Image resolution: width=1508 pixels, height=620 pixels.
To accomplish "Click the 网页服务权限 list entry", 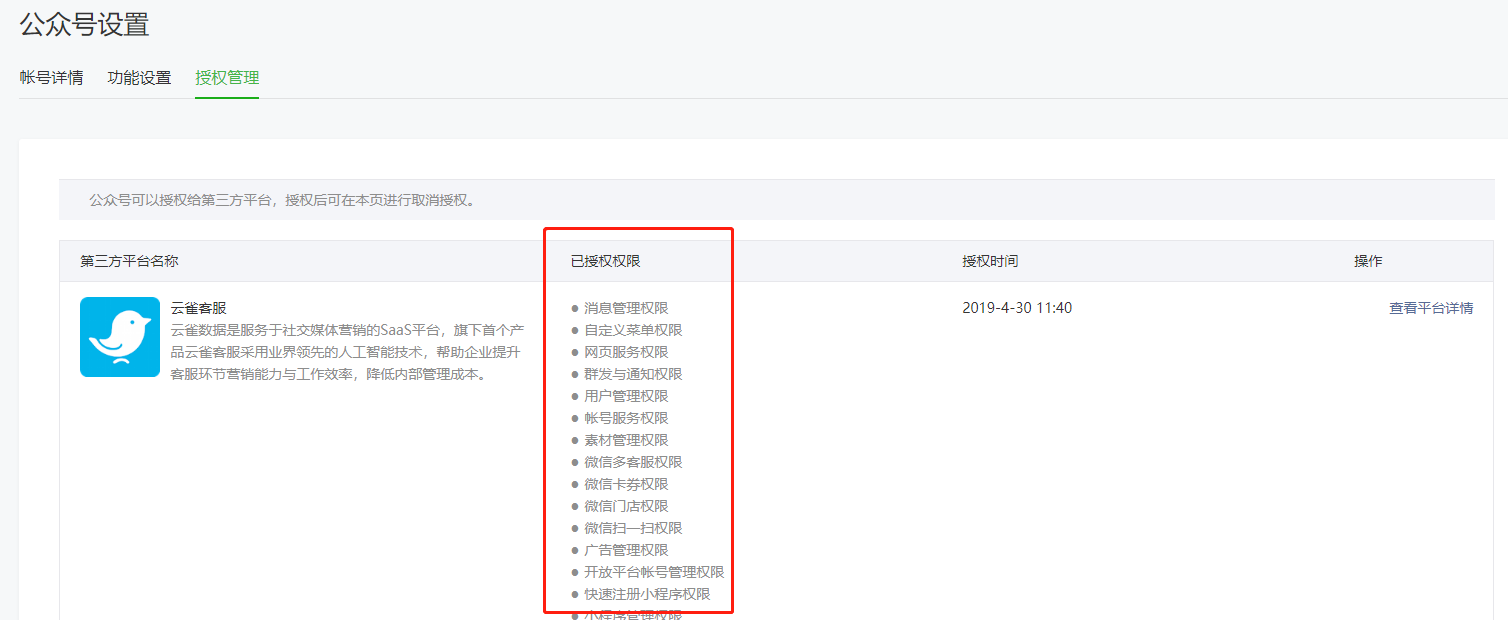I will pos(626,352).
